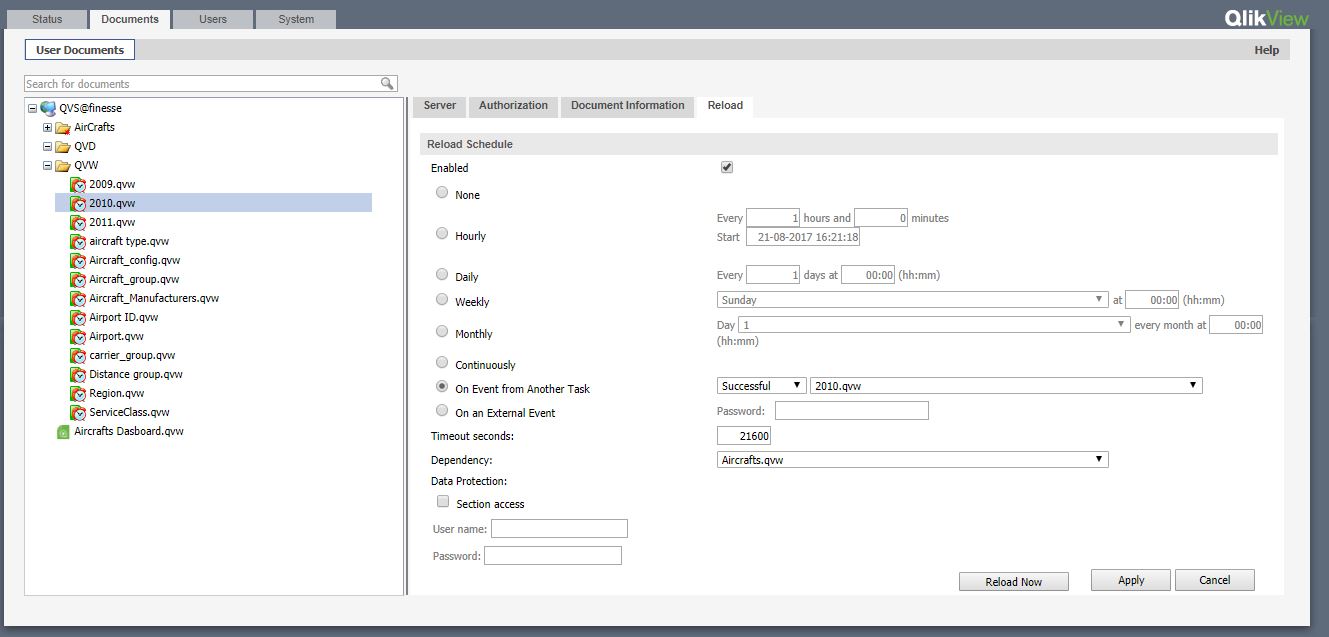Click the Aircrafts Dasboard.qvw document icon
Image resolution: width=1329 pixels, height=637 pixels.
(x=63, y=432)
